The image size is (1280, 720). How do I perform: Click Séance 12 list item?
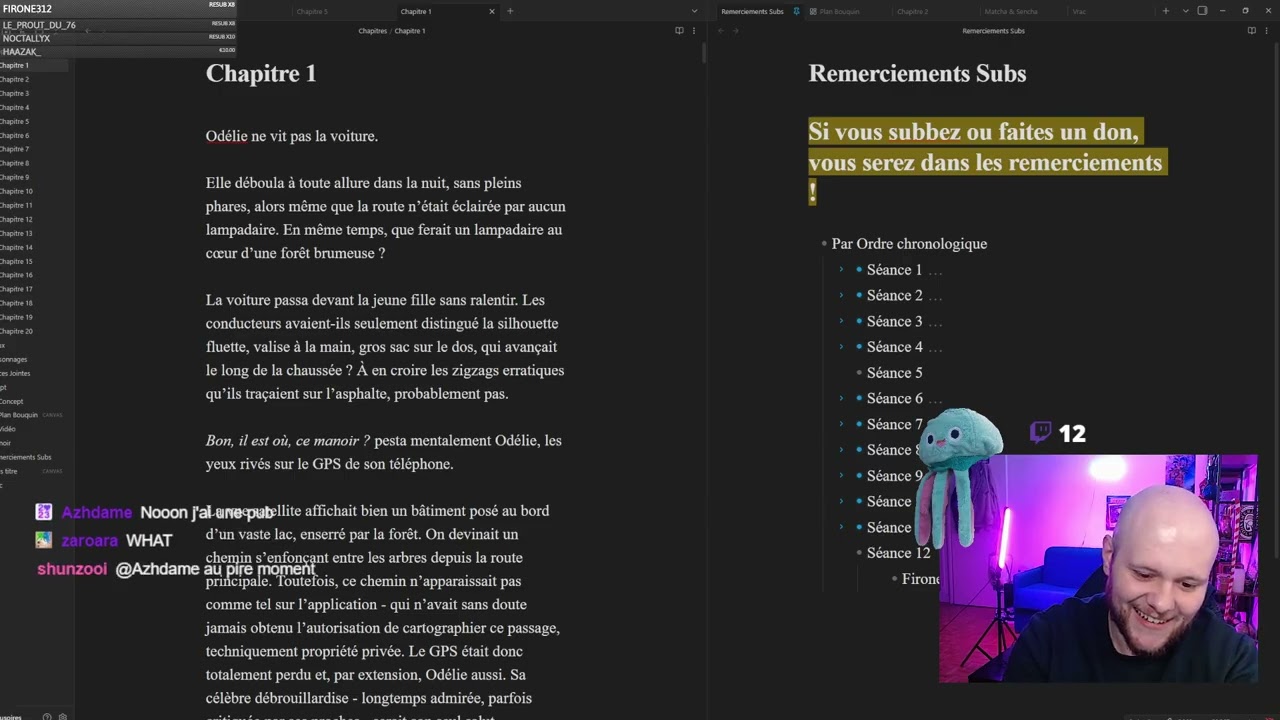click(x=898, y=553)
